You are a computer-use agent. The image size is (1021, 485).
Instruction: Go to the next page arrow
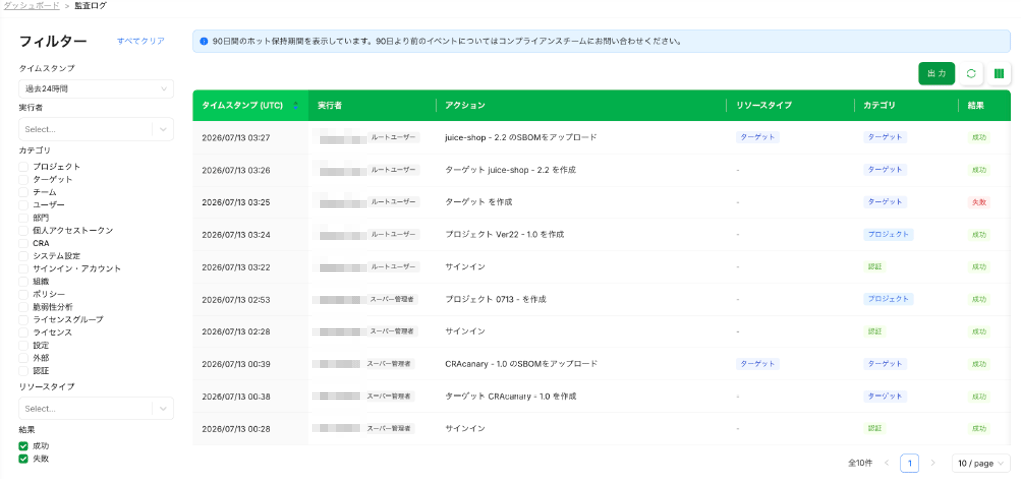pyautogui.click(x=932, y=463)
